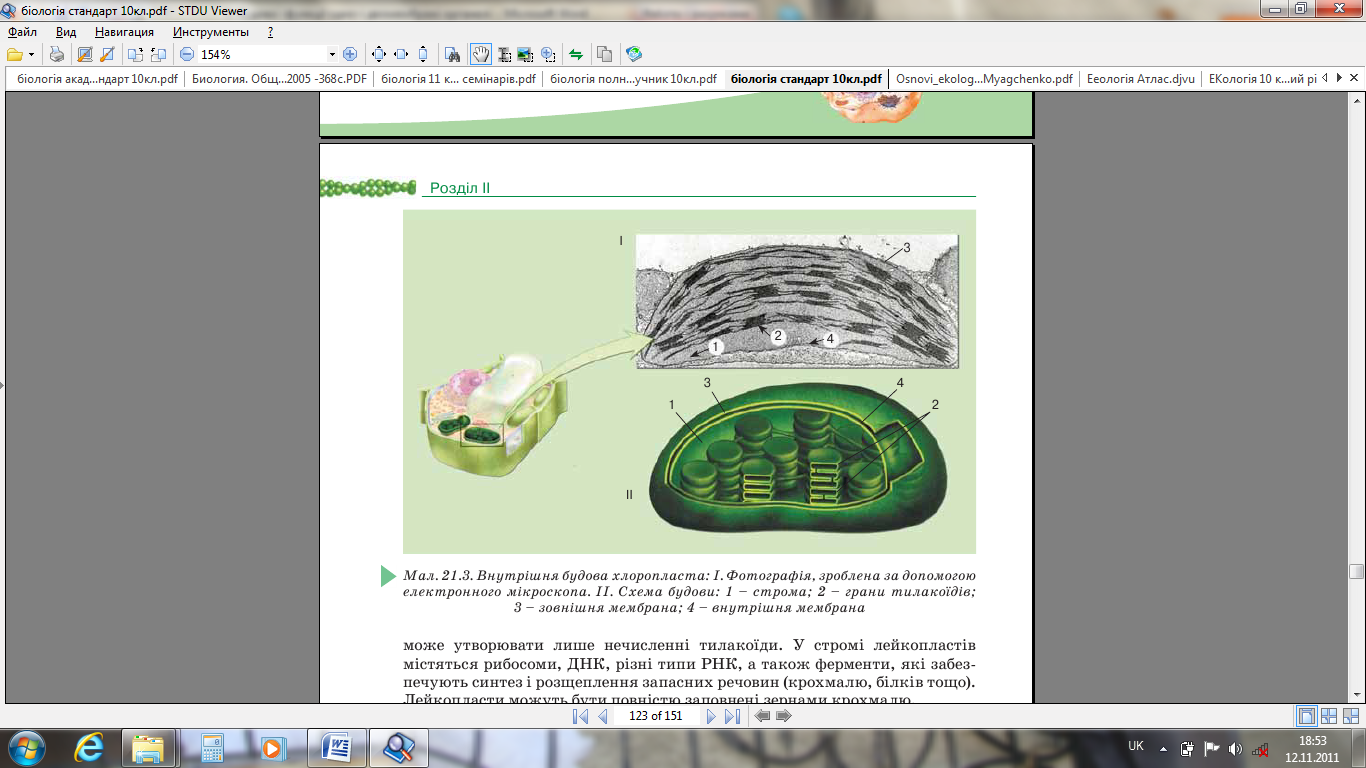Select the text selection tool
This screenshot has height=768, width=1366.
[x=504, y=54]
